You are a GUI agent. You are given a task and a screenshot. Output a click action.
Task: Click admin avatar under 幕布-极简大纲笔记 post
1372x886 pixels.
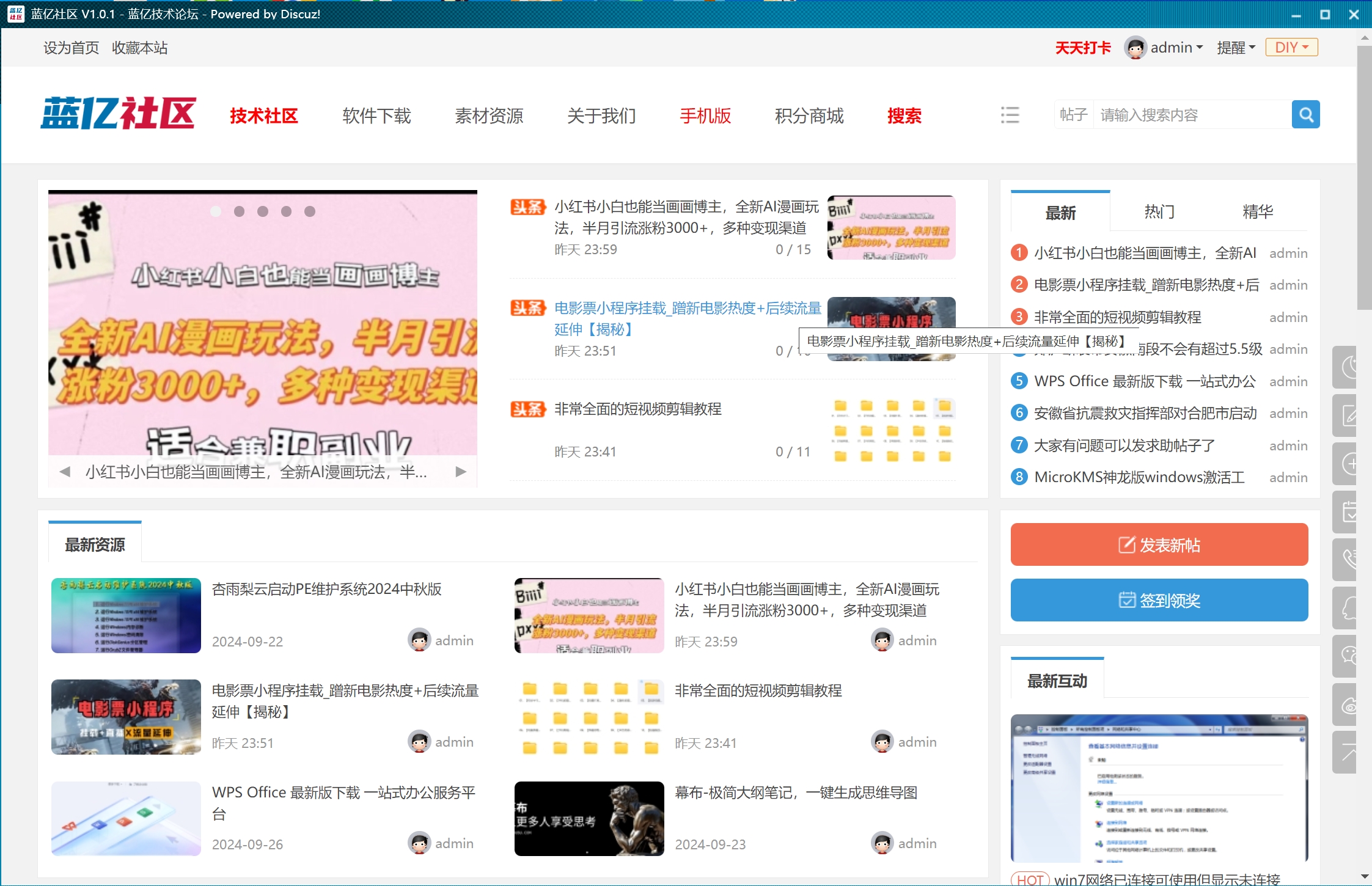(882, 843)
